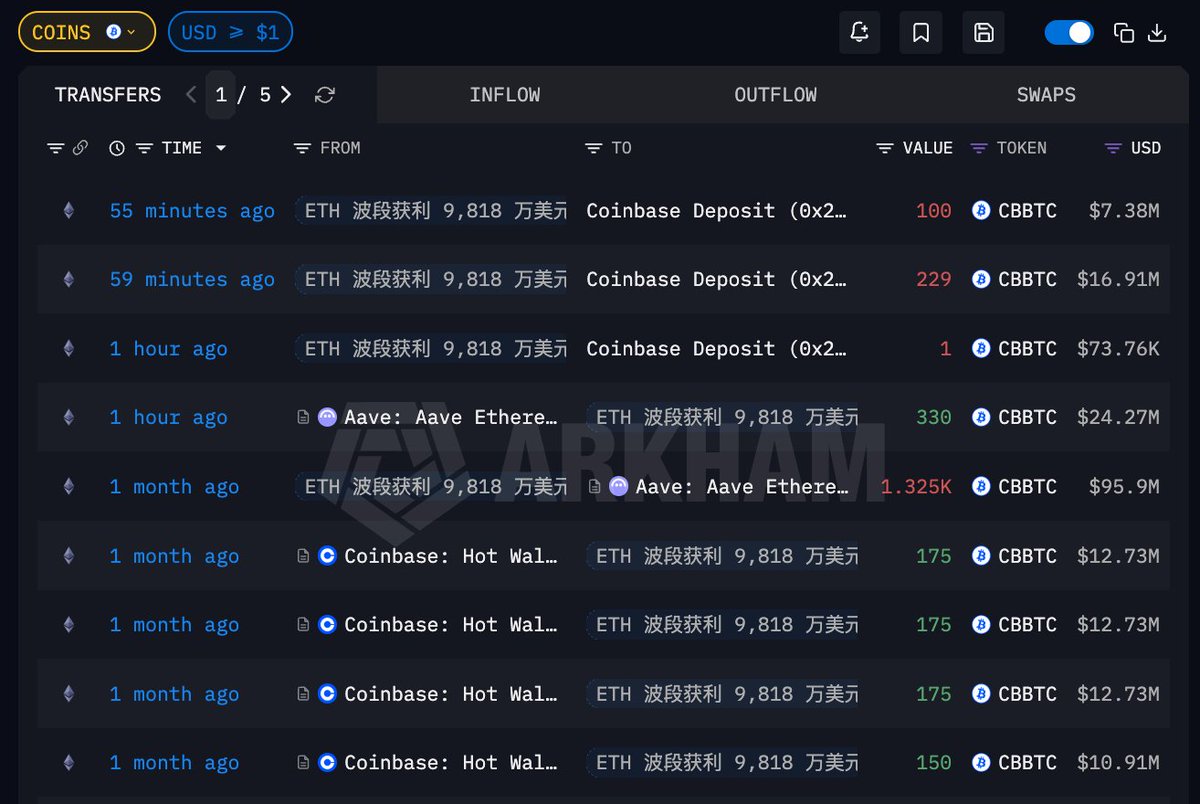The image size is (1200, 804).
Task: Open the TIME column filter
Action: (144, 148)
